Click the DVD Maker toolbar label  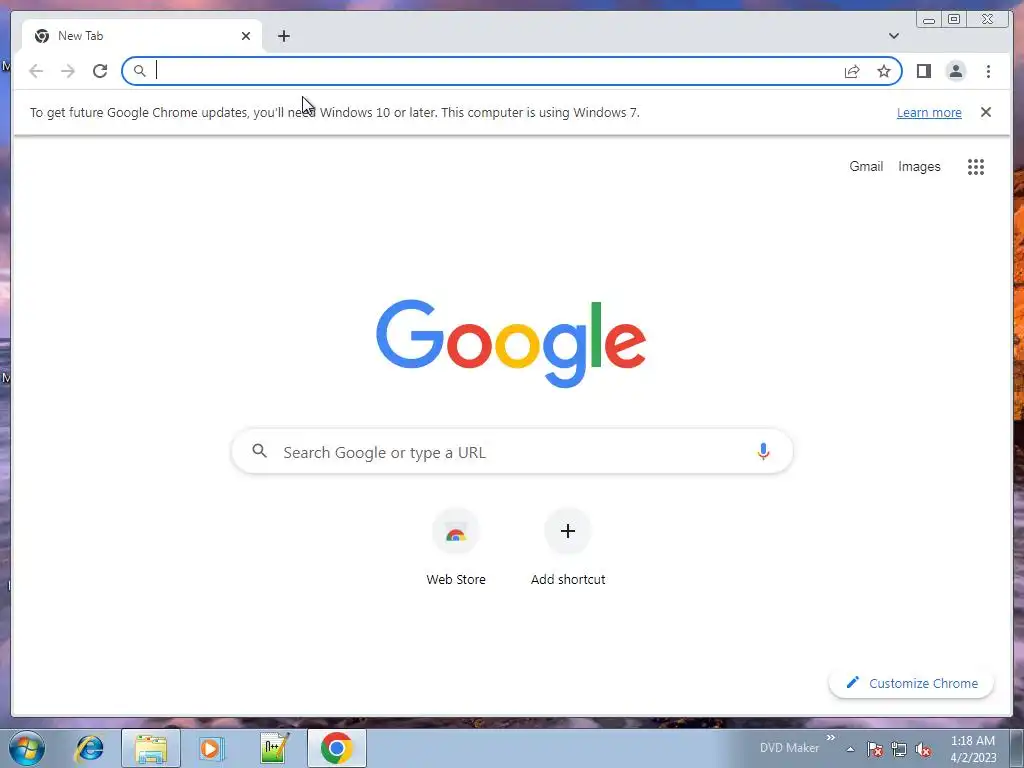click(789, 748)
